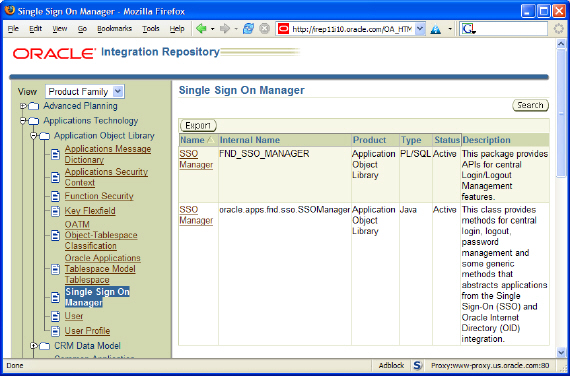The height and width of the screenshot is (376, 570).
Task: Click the S icon in status bar
Action: point(417,365)
